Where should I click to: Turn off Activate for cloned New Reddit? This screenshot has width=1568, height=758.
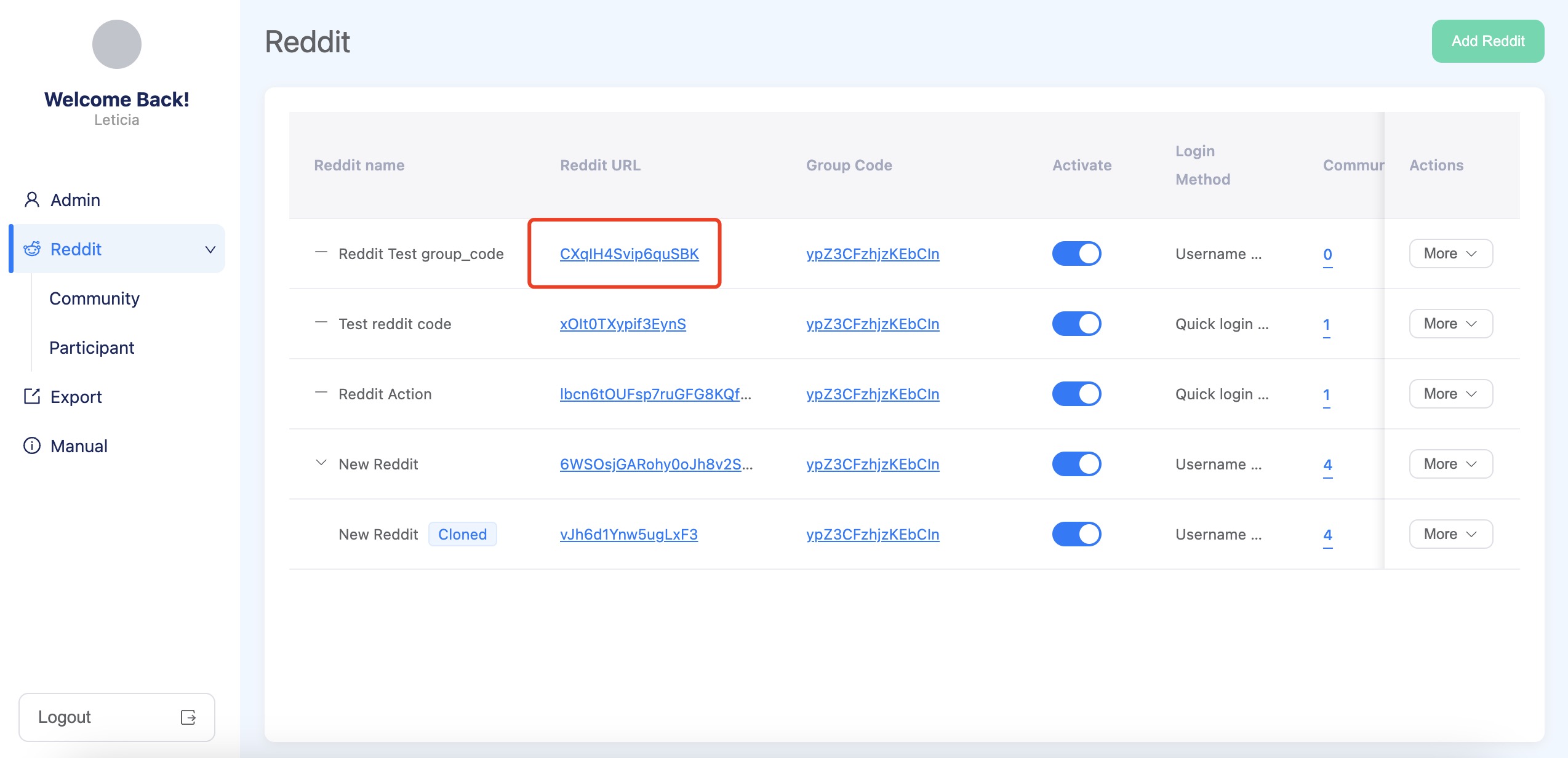(x=1076, y=534)
